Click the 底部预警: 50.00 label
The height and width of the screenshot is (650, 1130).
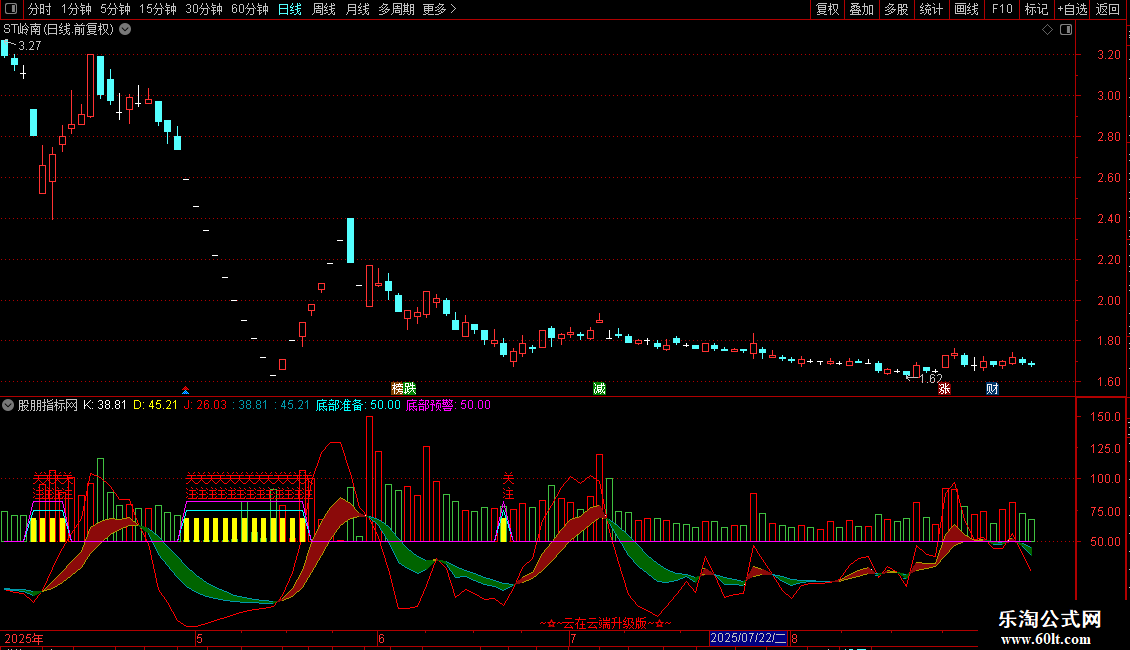click(448, 405)
